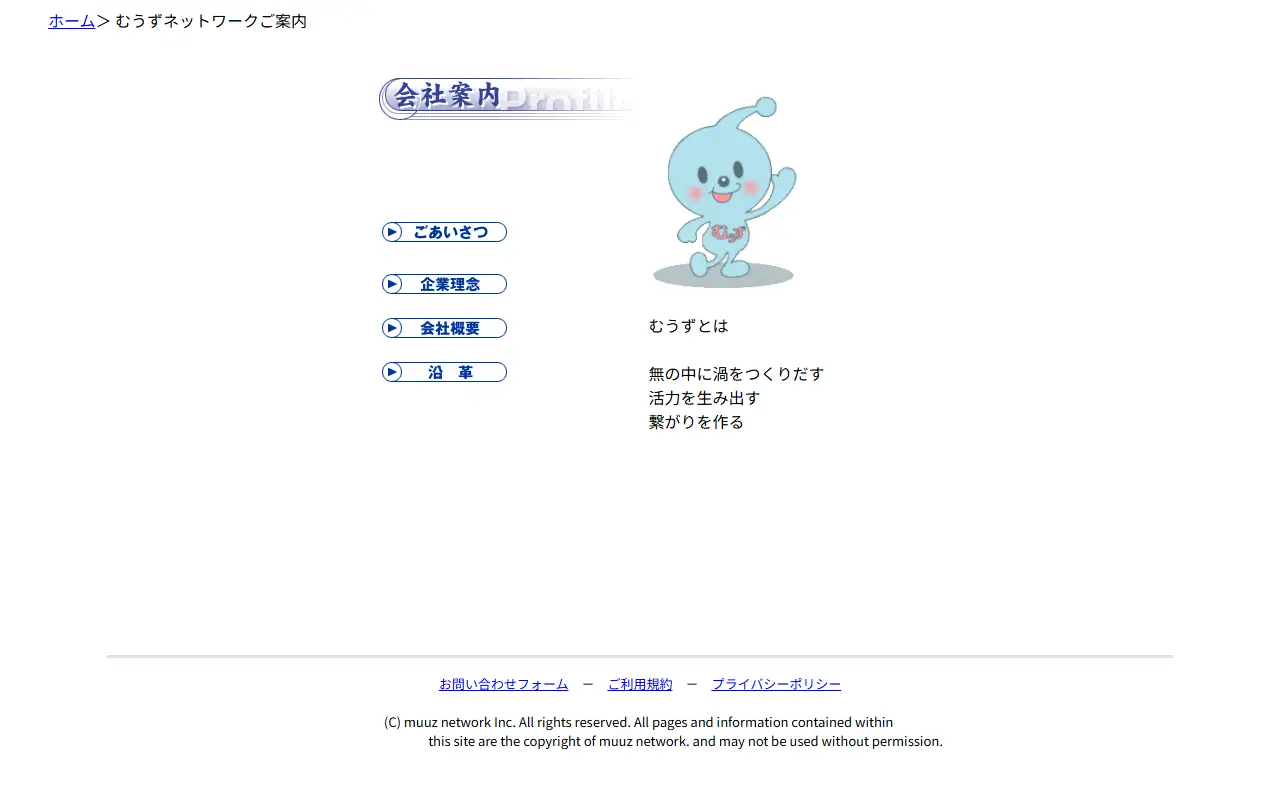Viewport: 1280px width, 800px height.
Task: Click the 無の中に渦をつくりだす line
Action: pyautogui.click(x=736, y=374)
